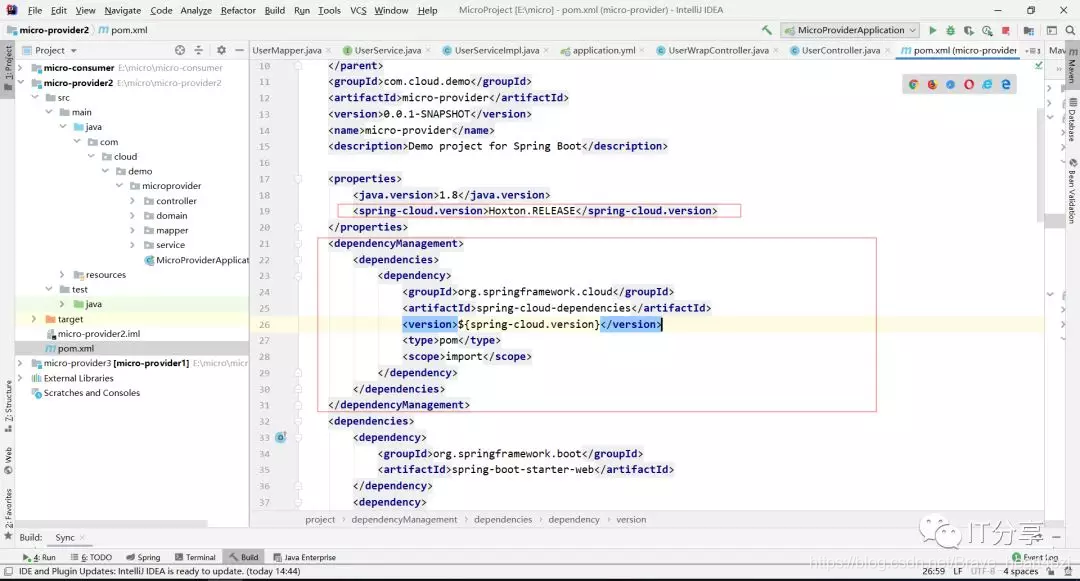
Task: Open in Firefox browser icon in editor
Action: coord(932,84)
